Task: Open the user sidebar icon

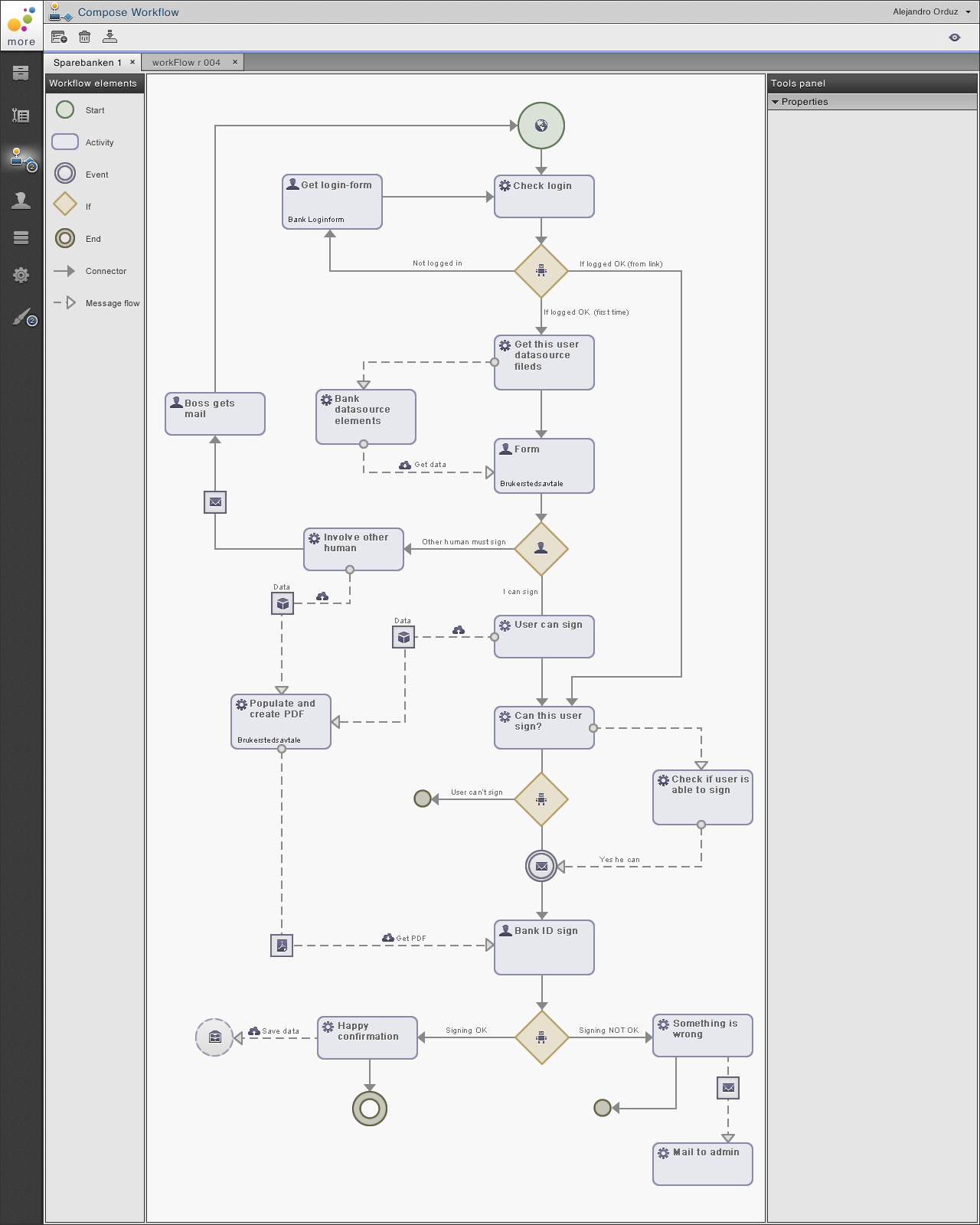Action: pos(21,201)
